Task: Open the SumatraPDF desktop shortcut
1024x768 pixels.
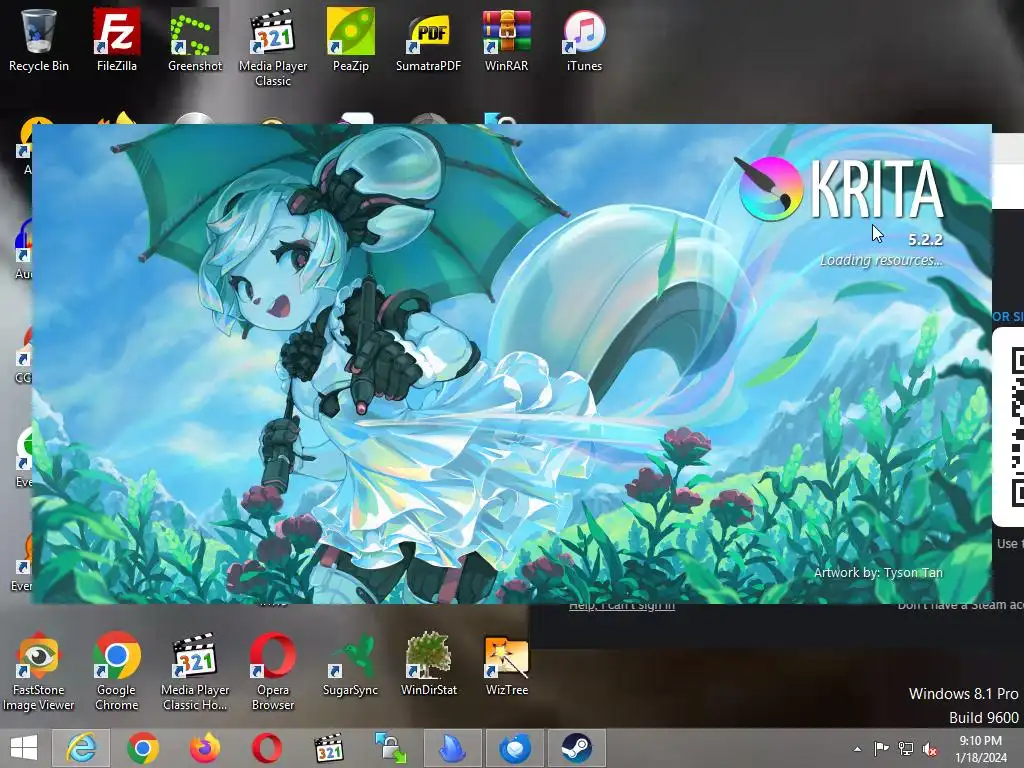Action: [x=428, y=40]
